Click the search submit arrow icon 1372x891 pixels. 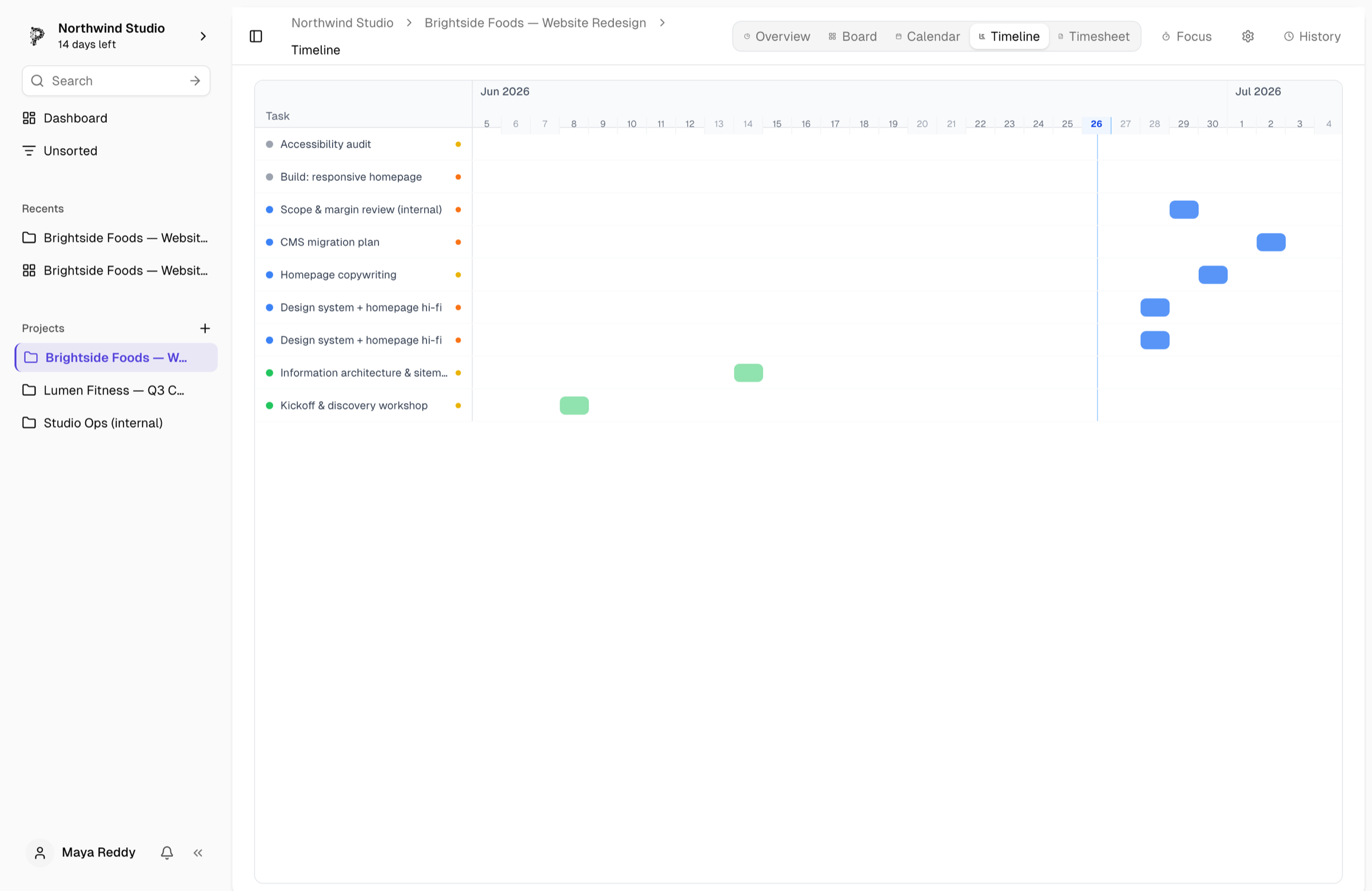[195, 81]
